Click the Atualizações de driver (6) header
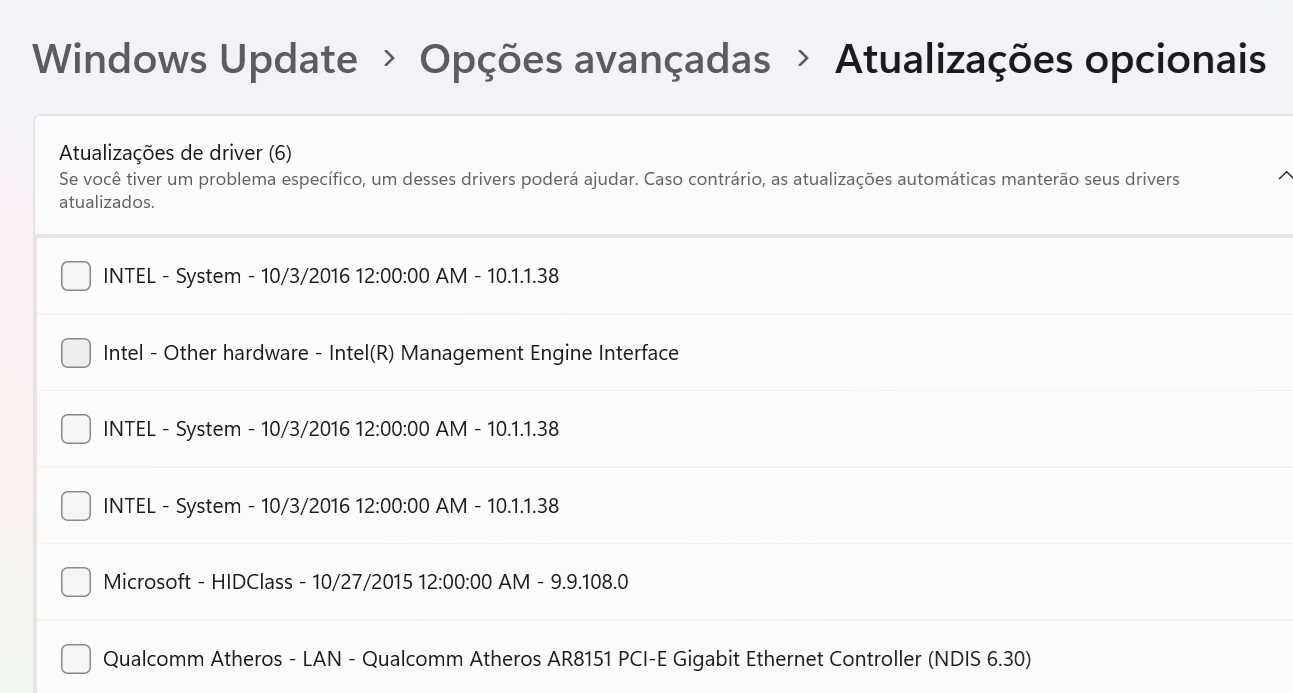This screenshot has height=693, width=1293. click(x=175, y=153)
